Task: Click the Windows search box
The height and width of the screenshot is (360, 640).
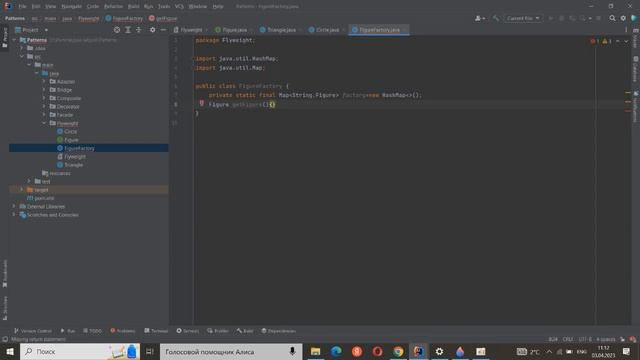Action: click(x=80, y=351)
